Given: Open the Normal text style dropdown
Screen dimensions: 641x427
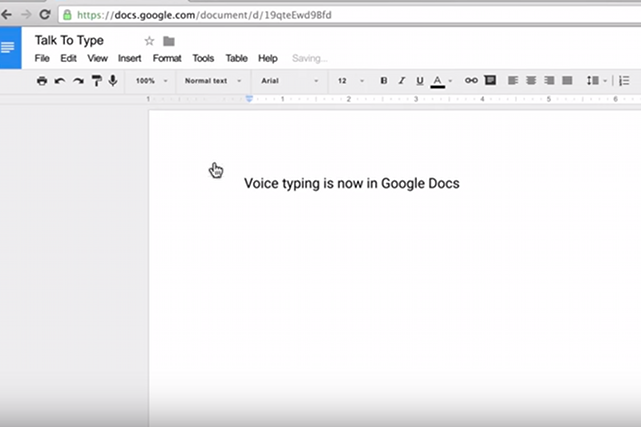Looking at the screenshot, I should tap(213, 81).
